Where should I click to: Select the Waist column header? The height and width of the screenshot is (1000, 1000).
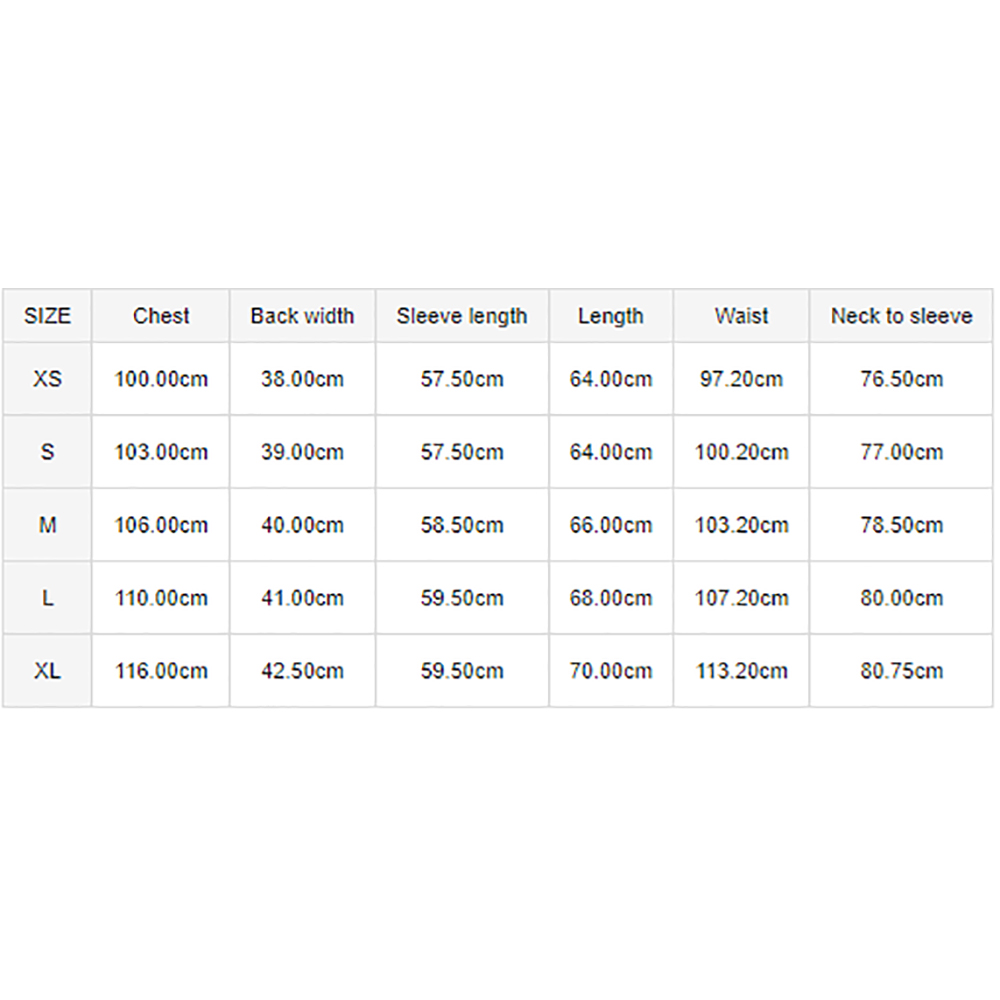(741, 316)
